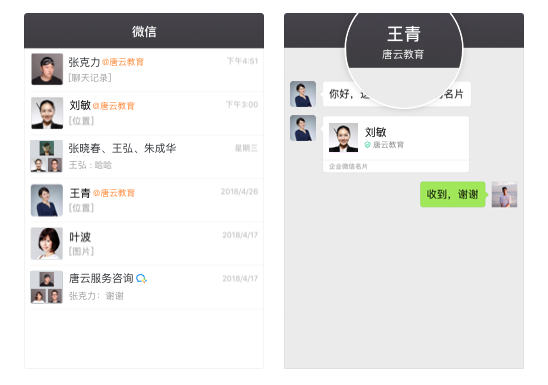Image resolution: width=548 pixels, height=385 pixels.
Task: Open chat with 叶波
Action: click(144, 244)
